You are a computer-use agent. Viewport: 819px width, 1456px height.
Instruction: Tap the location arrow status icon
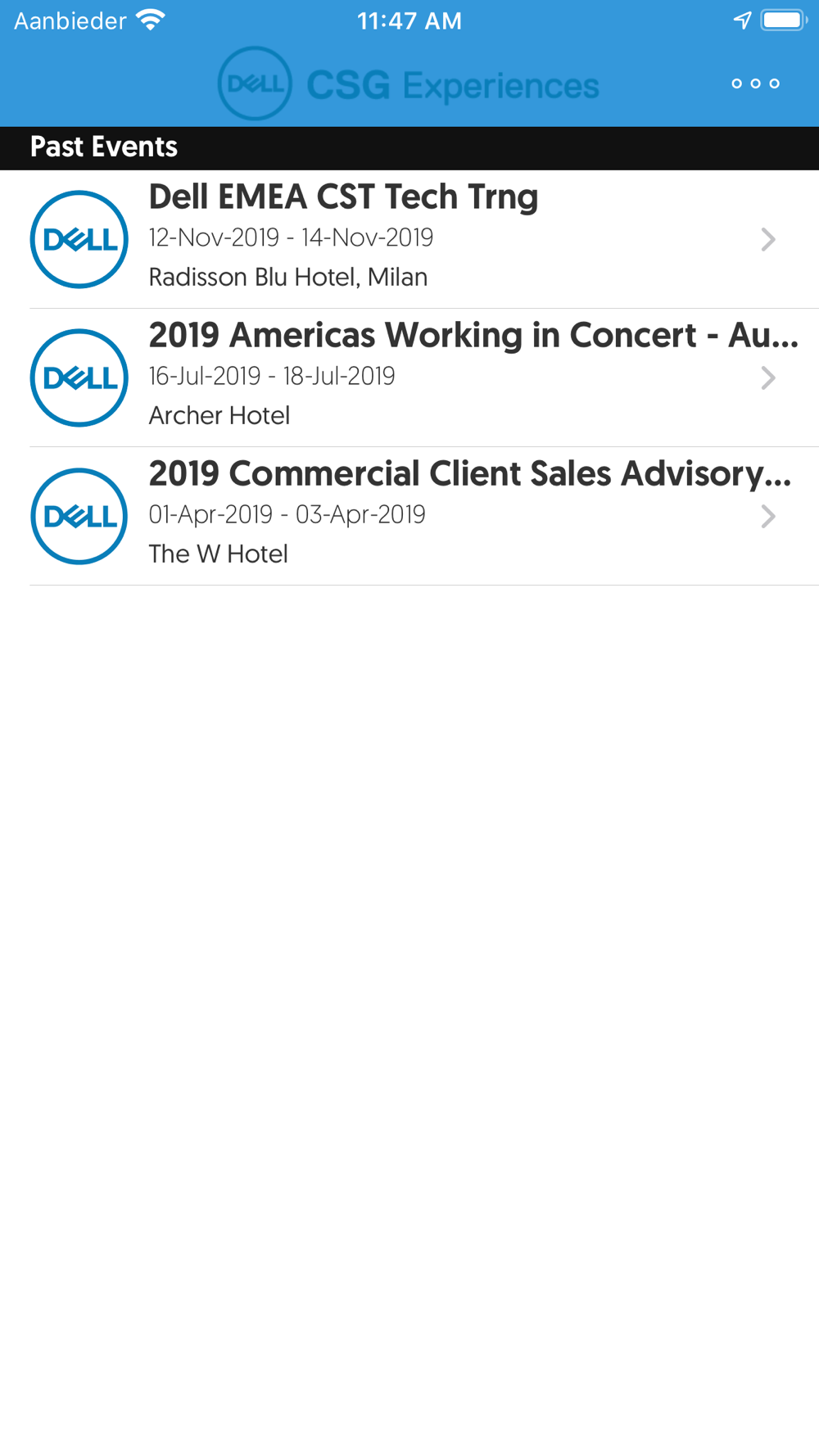742,20
